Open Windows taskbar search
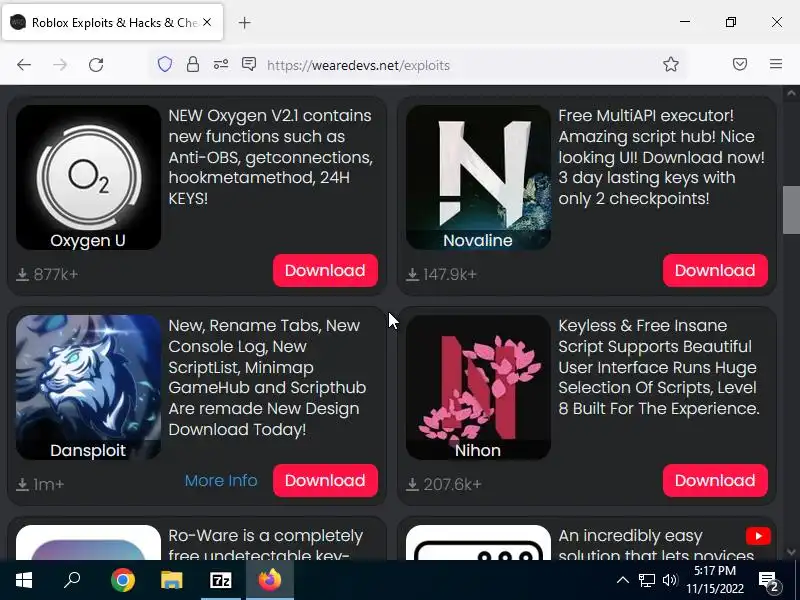The image size is (800, 600). pos(72,580)
